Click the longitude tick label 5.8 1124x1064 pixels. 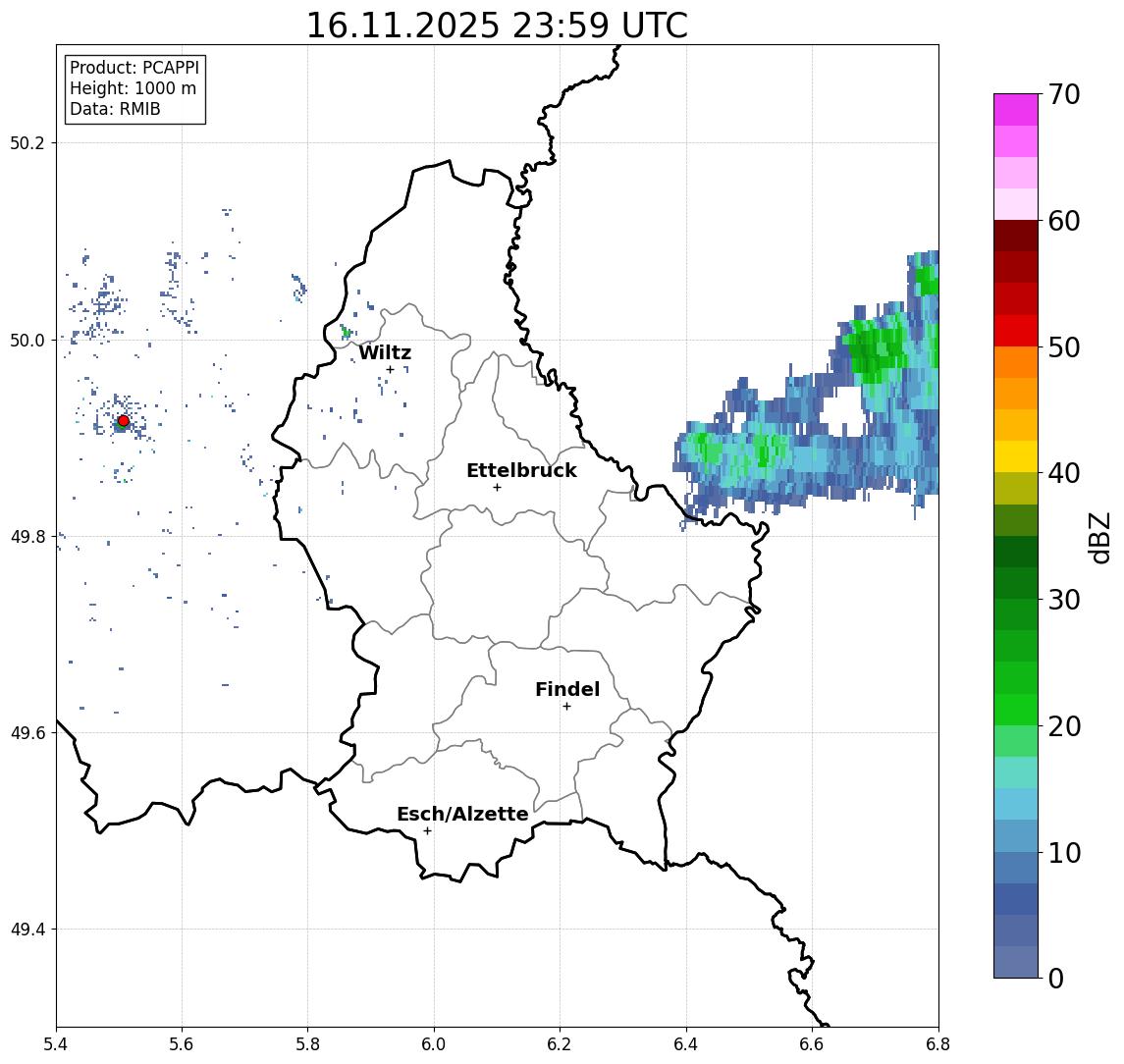(x=307, y=1044)
